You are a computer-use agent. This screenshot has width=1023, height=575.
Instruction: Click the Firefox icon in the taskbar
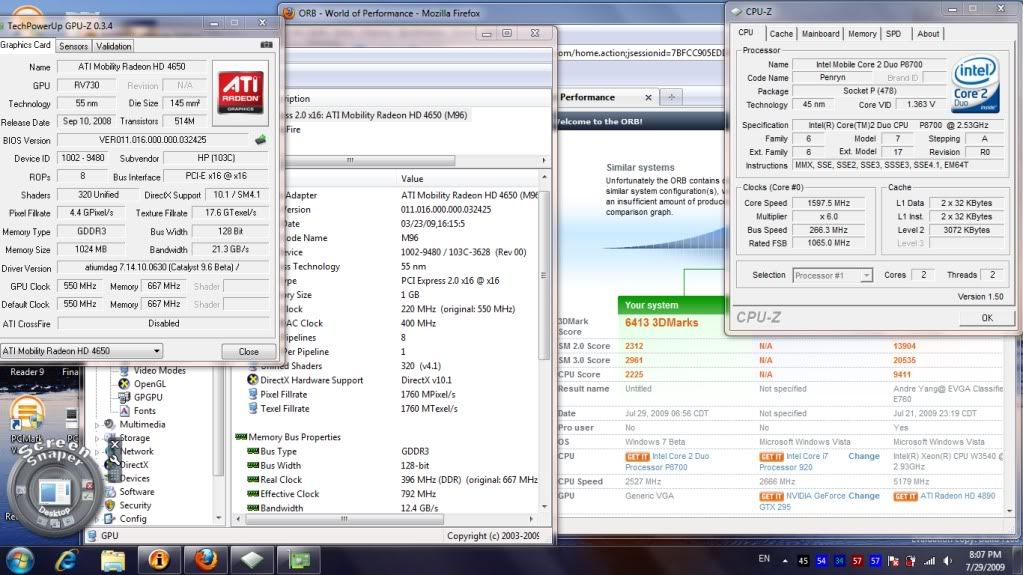point(205,557)
